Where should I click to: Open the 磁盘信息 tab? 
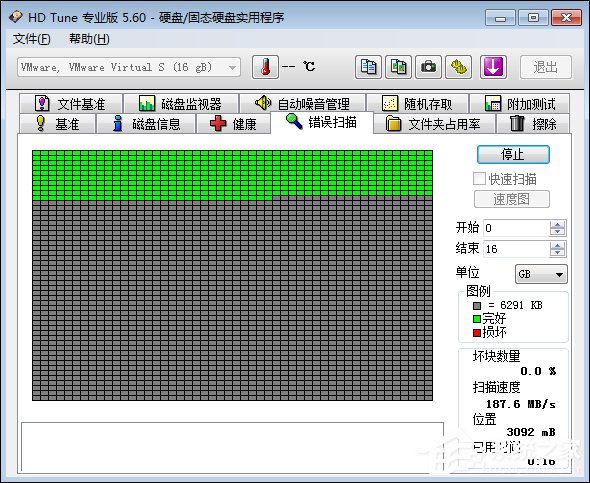[x=146, y=124]
